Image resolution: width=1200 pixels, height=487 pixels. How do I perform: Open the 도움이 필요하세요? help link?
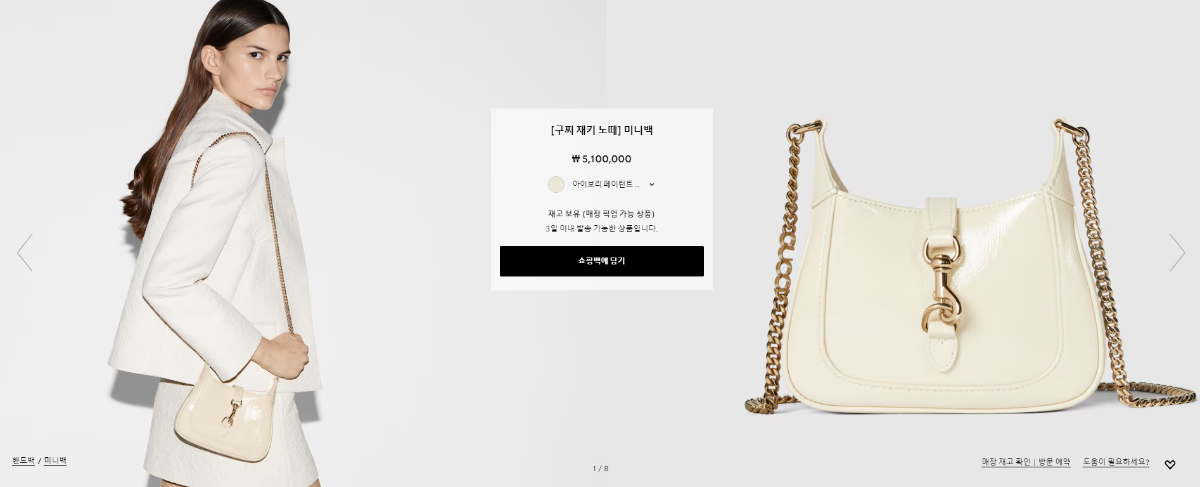click(x=1116, y=462)
